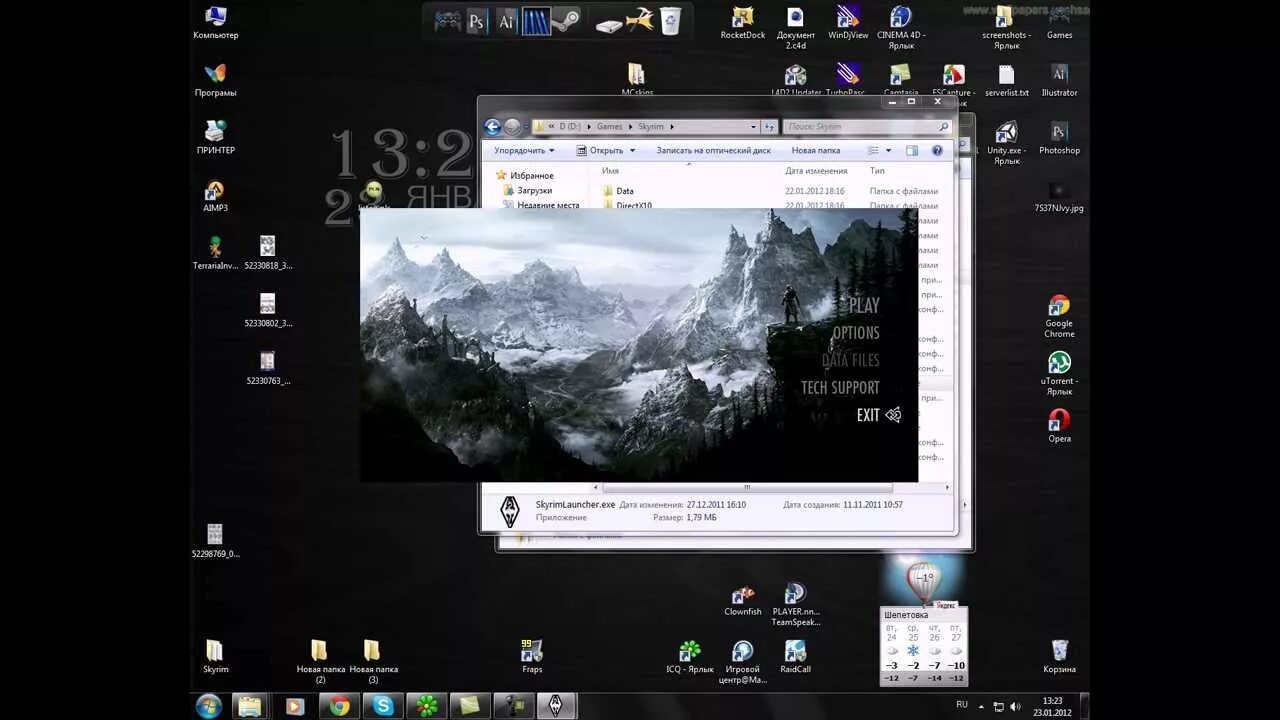The width and height of the screenshot is (1280, 720).
Task: Open ICQ desktop shortcut
Action: pos(690,656)
